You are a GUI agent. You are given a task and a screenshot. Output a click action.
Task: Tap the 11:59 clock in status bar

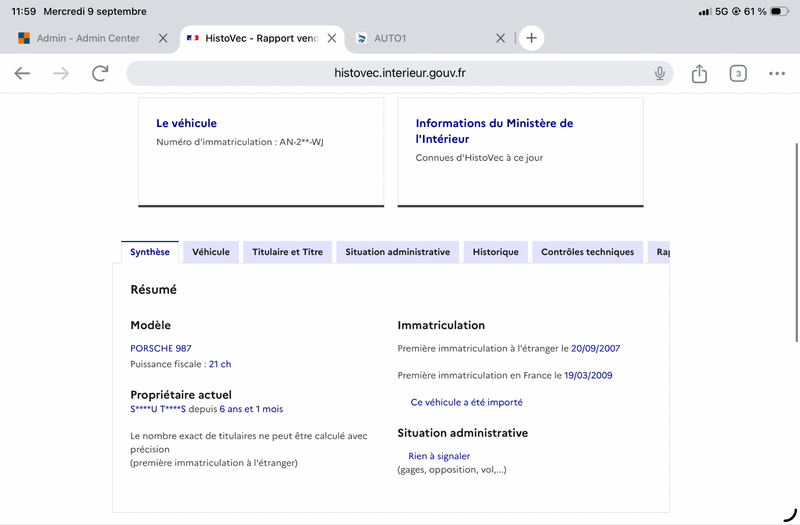tap(23, 11)
